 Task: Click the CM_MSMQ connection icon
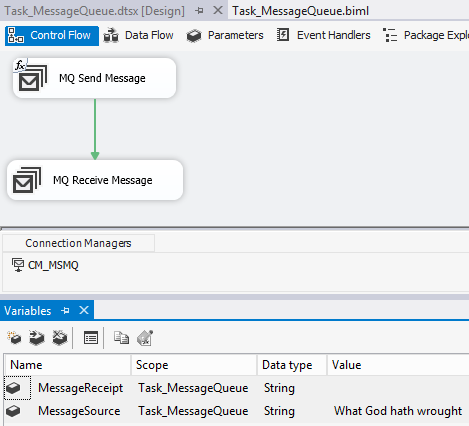(x=18, y=265)
